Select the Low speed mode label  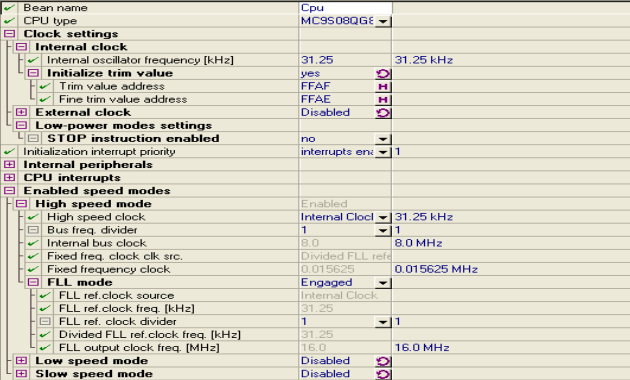tap(92, 361)
